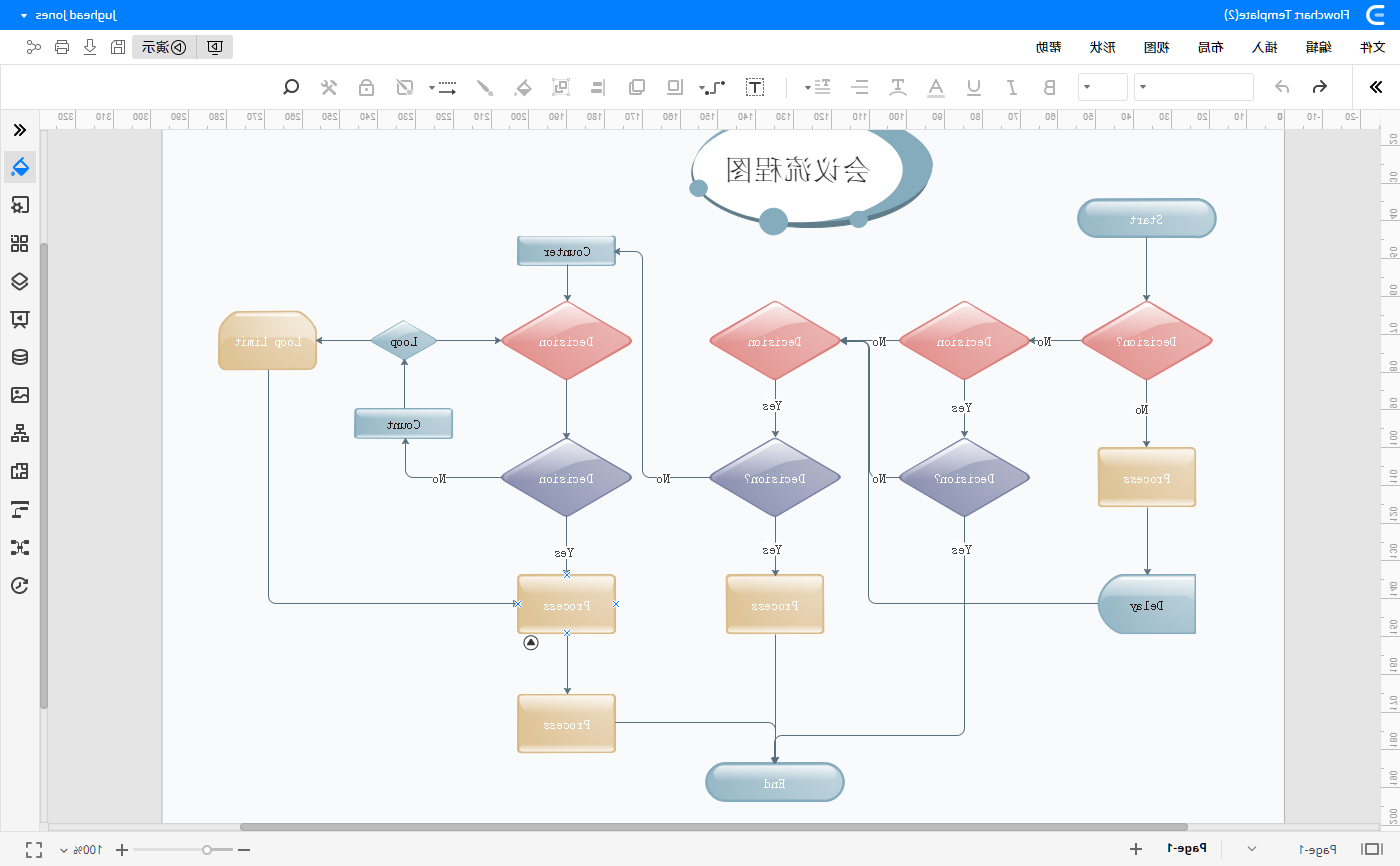Select the End shape on the canvas
This screenshot has height=866, width=1400.
click(775, 782)
